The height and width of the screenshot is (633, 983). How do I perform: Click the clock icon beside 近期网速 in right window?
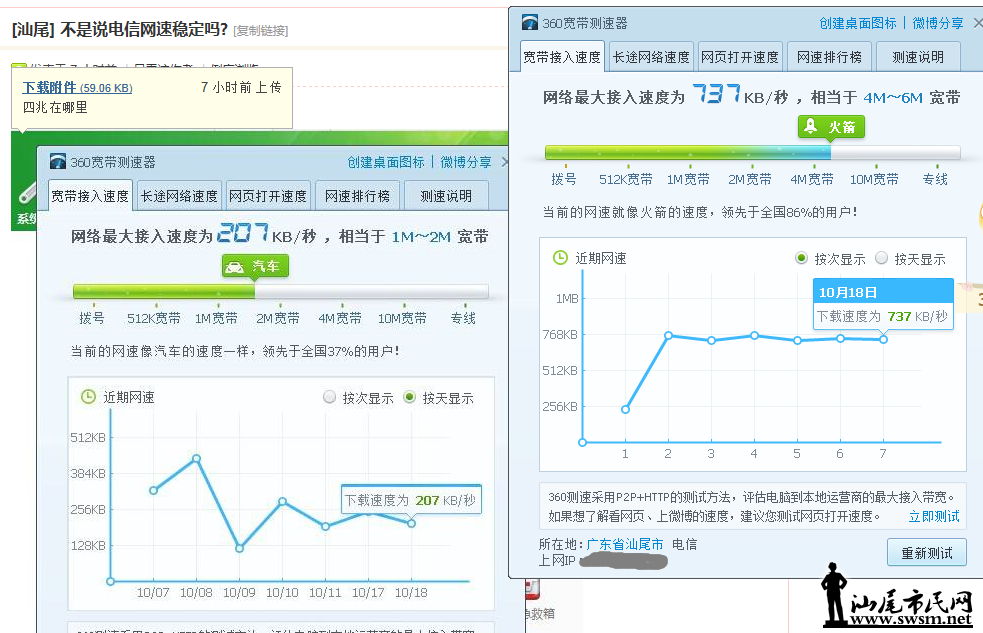pyautogui.click(x=560, y=258)
